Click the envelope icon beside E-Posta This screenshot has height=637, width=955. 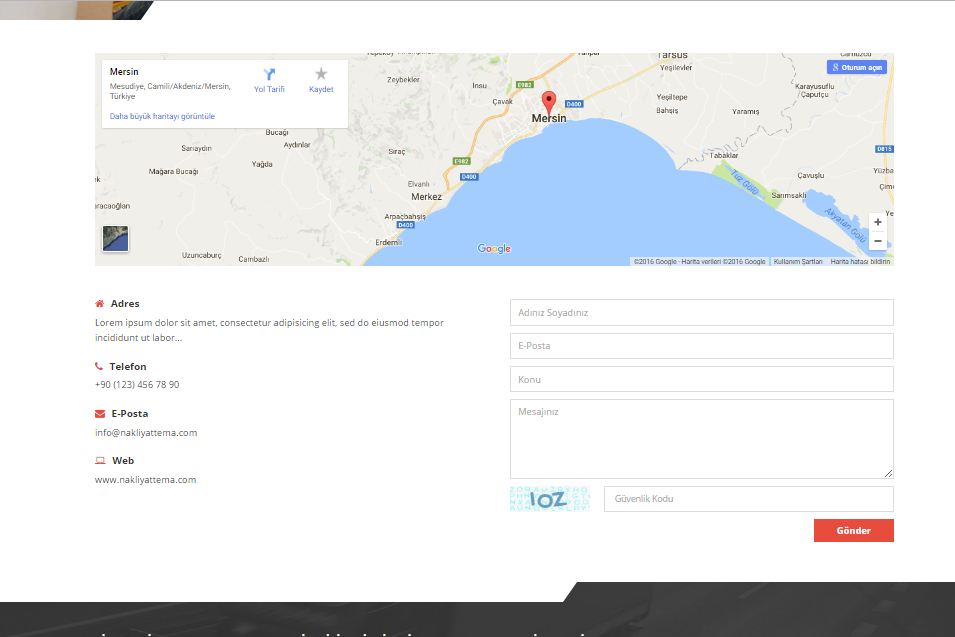click(100, 414)
